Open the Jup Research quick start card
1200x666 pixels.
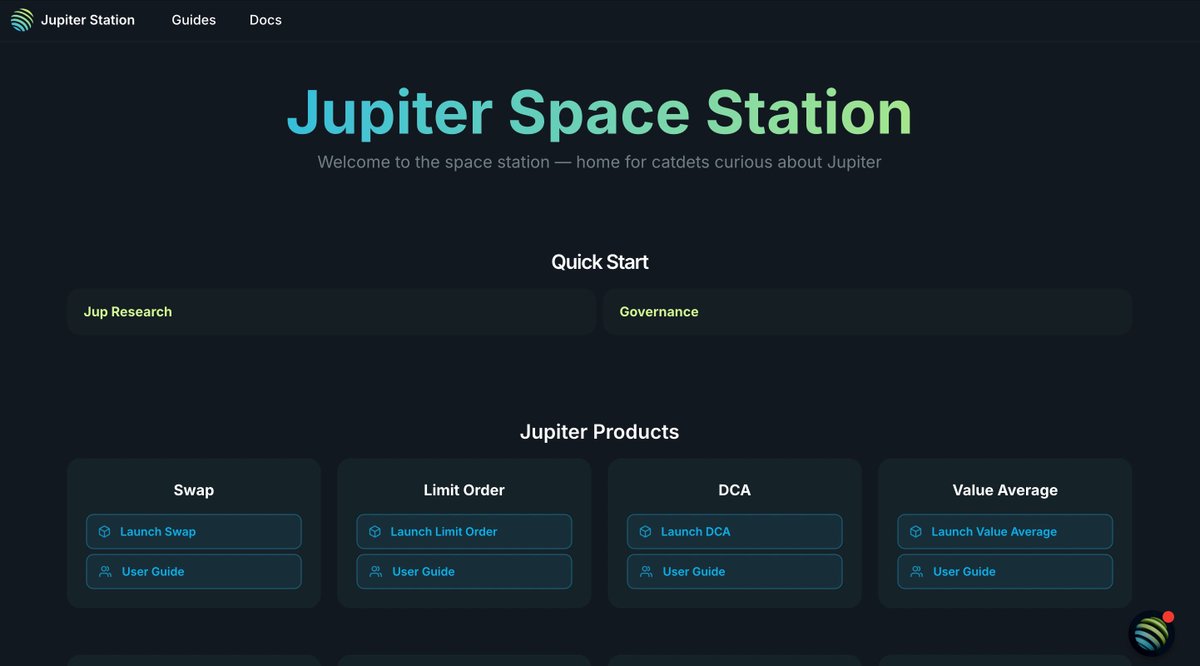point(331,312)
